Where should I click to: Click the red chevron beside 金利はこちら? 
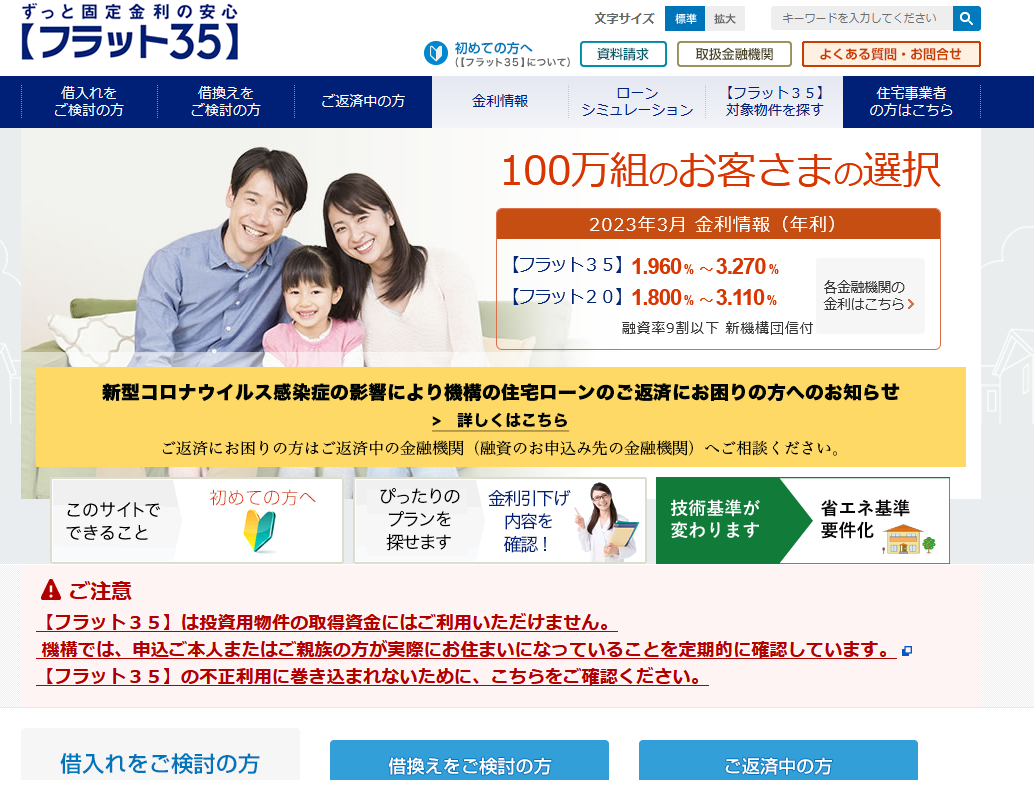click(911, 304)
